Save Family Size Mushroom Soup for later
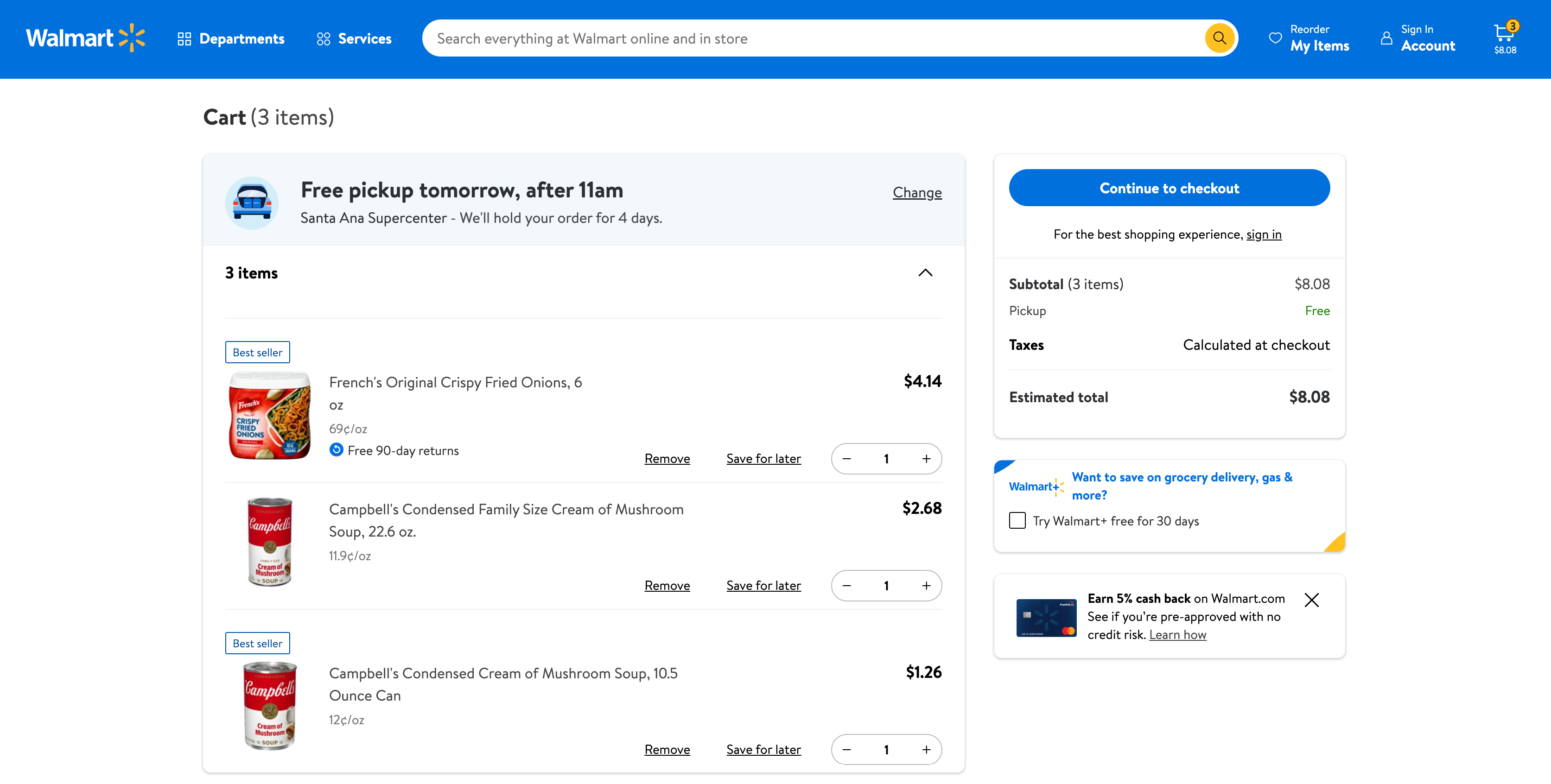The width and height of the screenshot is (1551, 784). pos(763,585)
